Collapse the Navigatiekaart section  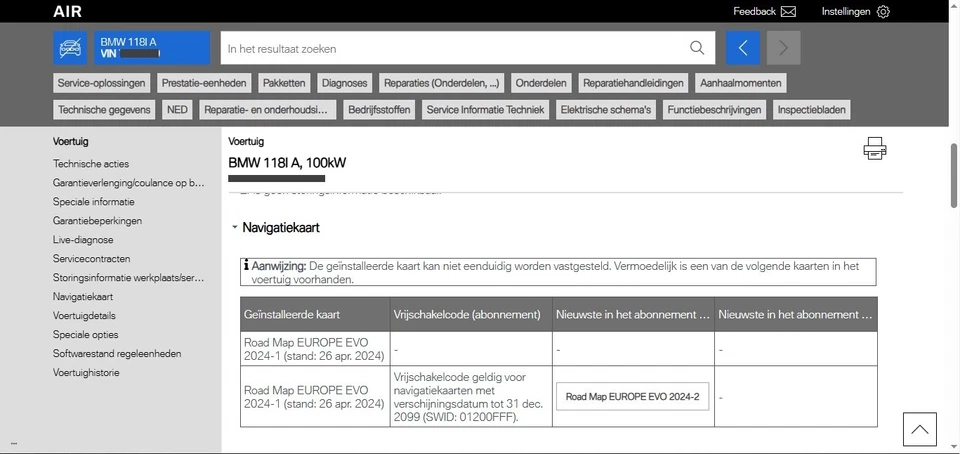234,228
